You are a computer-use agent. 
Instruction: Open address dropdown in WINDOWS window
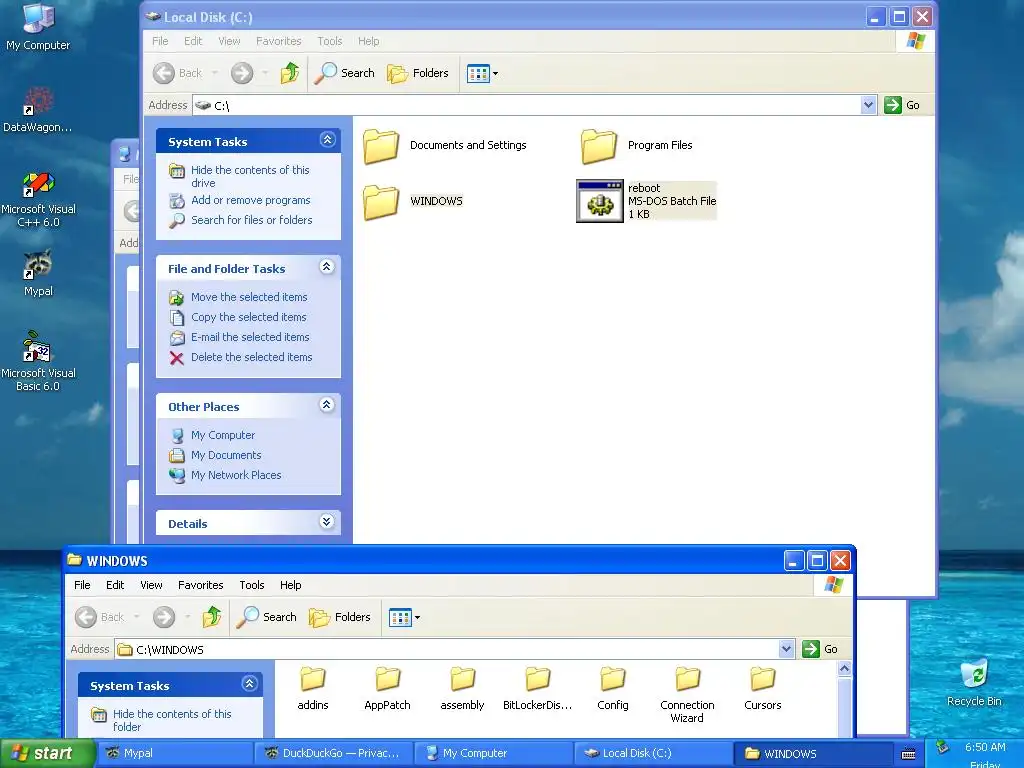coord(786,649)
